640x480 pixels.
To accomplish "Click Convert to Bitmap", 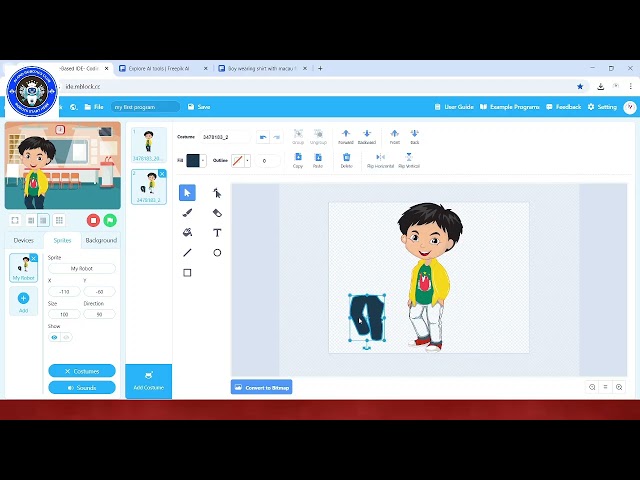I will tap(262, 387).
